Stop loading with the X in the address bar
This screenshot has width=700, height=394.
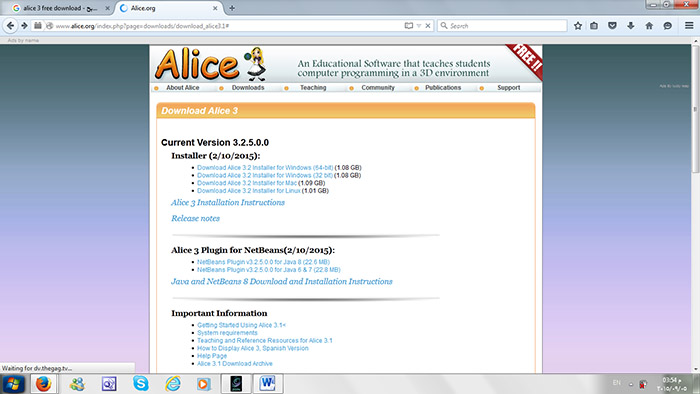point(428,26)
